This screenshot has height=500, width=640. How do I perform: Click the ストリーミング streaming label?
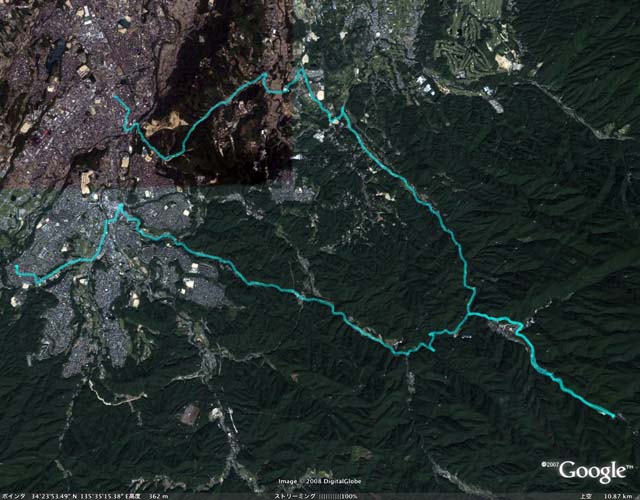[295, 496]
